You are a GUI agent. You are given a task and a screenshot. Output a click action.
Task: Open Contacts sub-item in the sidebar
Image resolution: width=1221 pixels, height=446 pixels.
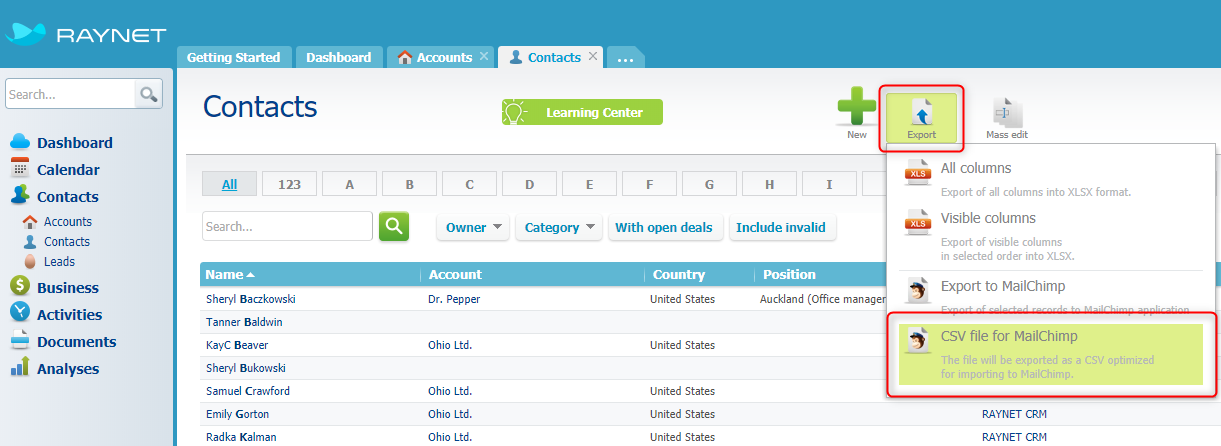coord(66,242)
